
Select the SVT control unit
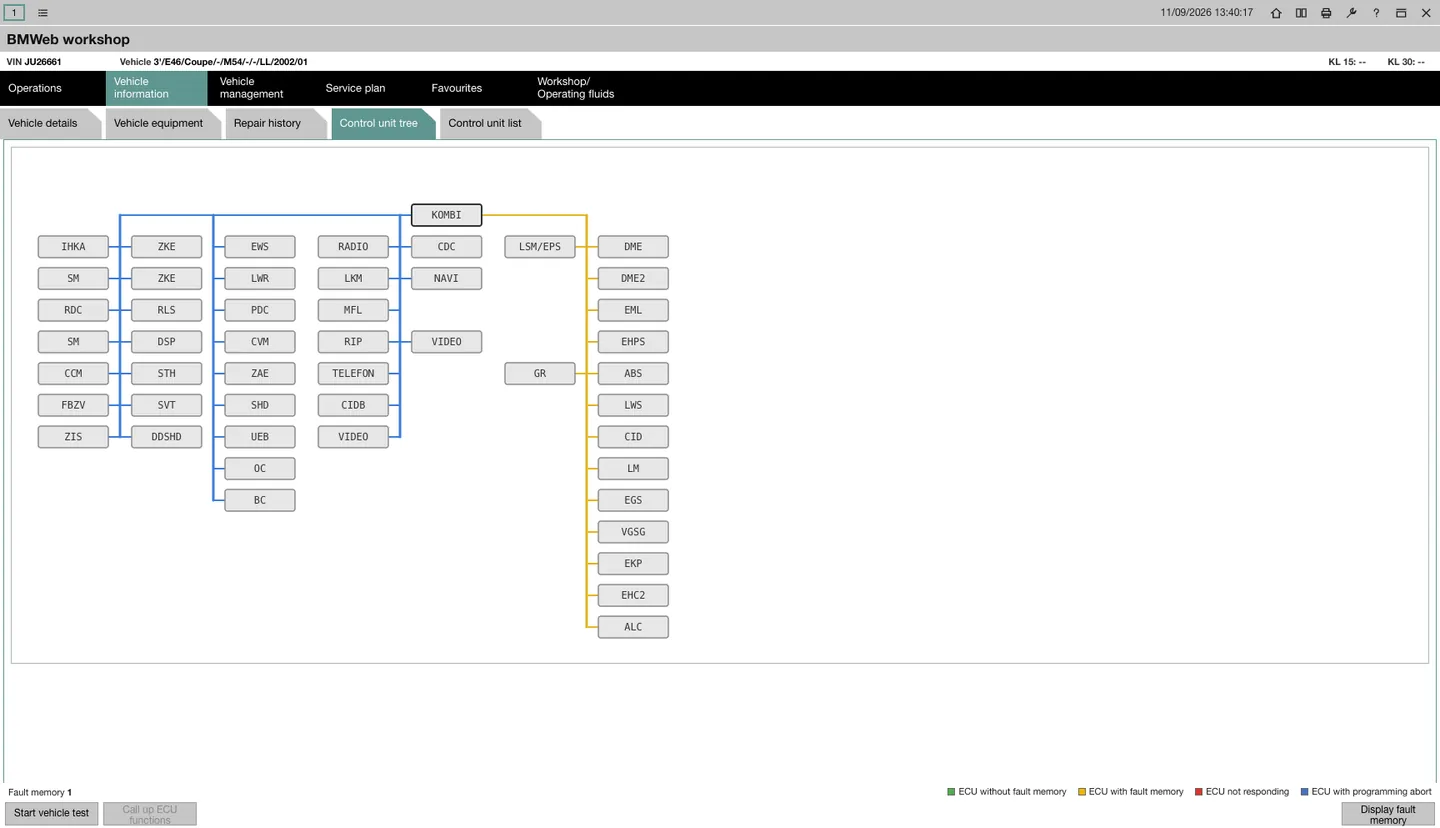pos(166,405)
